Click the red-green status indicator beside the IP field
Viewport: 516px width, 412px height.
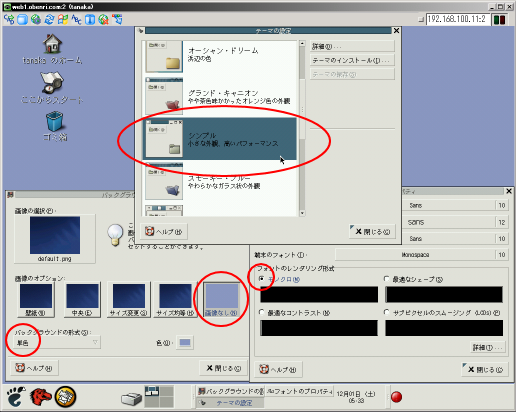499,19
